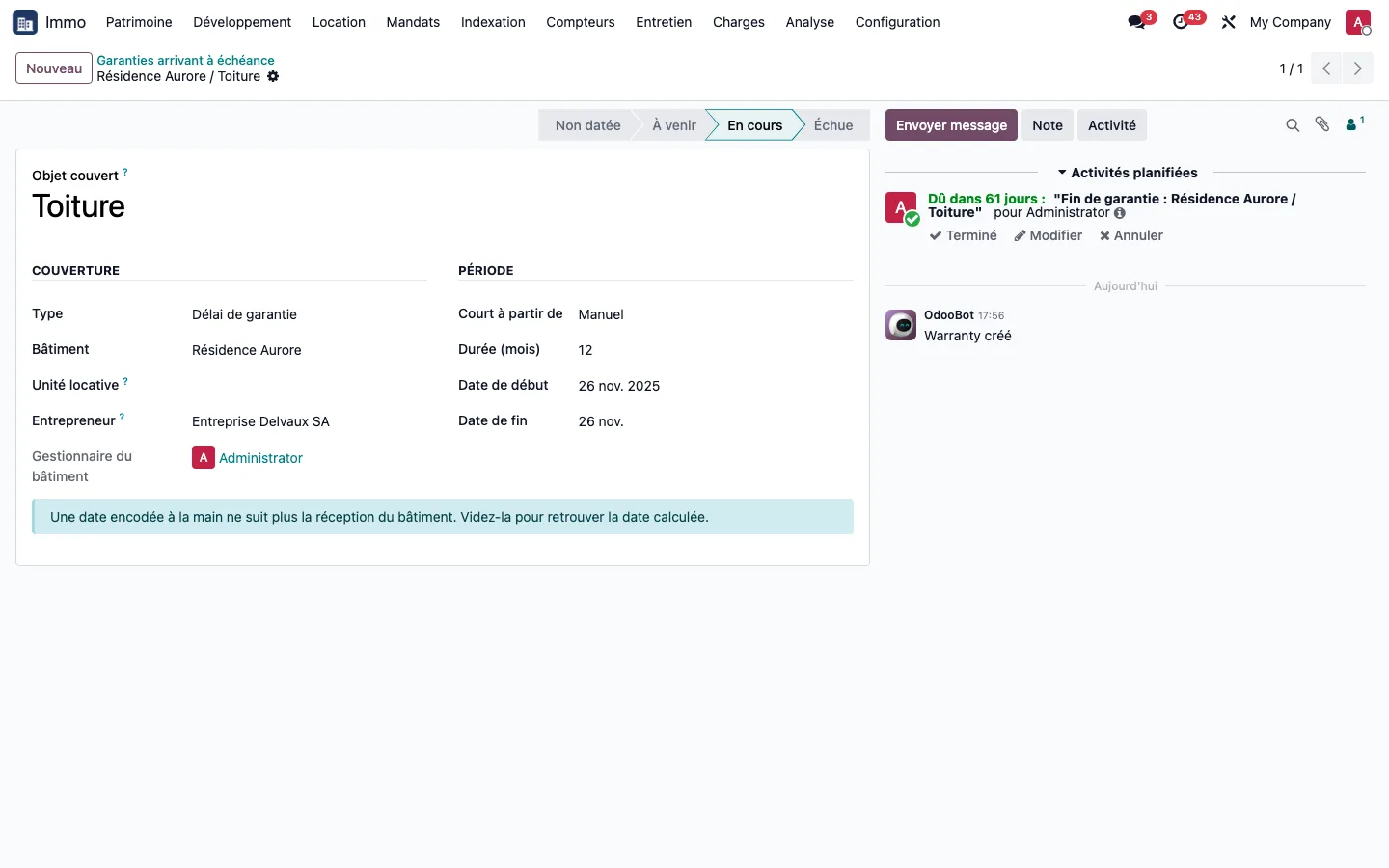Click the OdooBot avatar
1389x868 pixels.
pos(901,325)
